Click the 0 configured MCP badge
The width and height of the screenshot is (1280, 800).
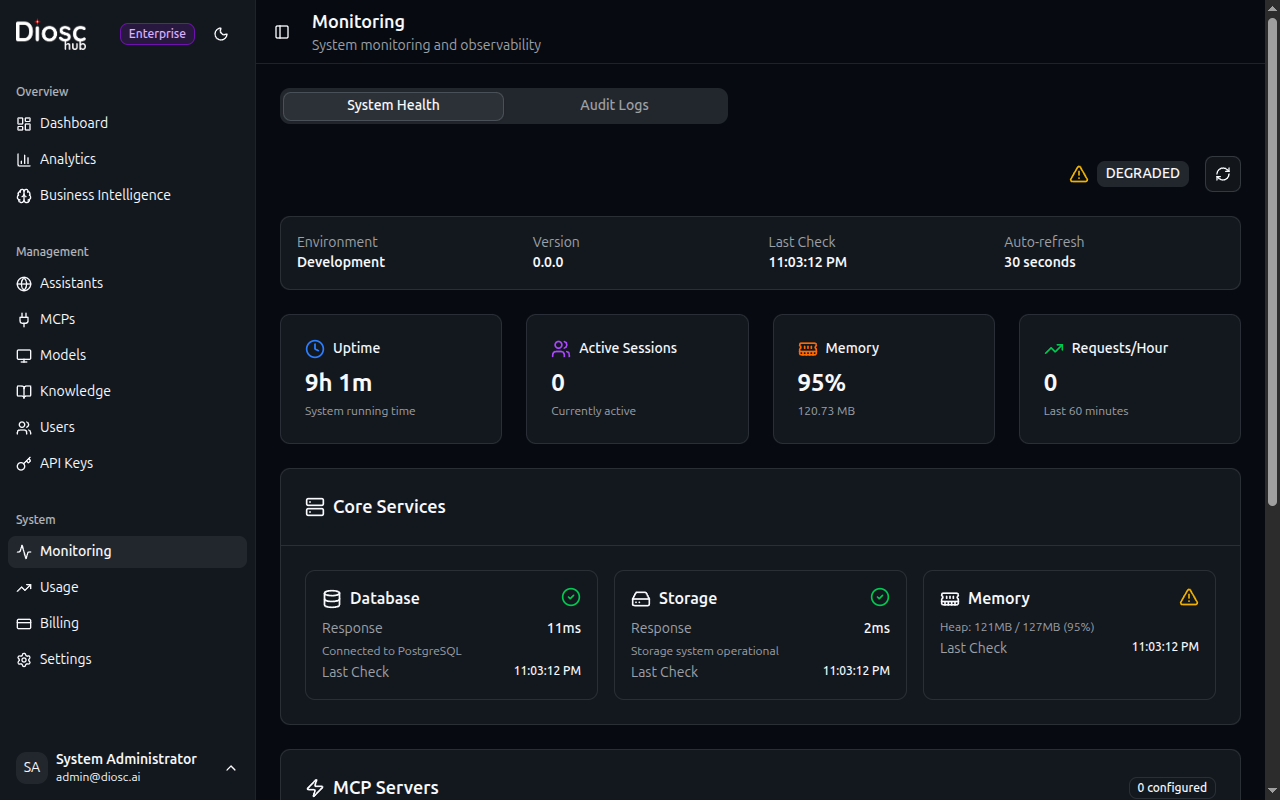(x=1171, y=788)
